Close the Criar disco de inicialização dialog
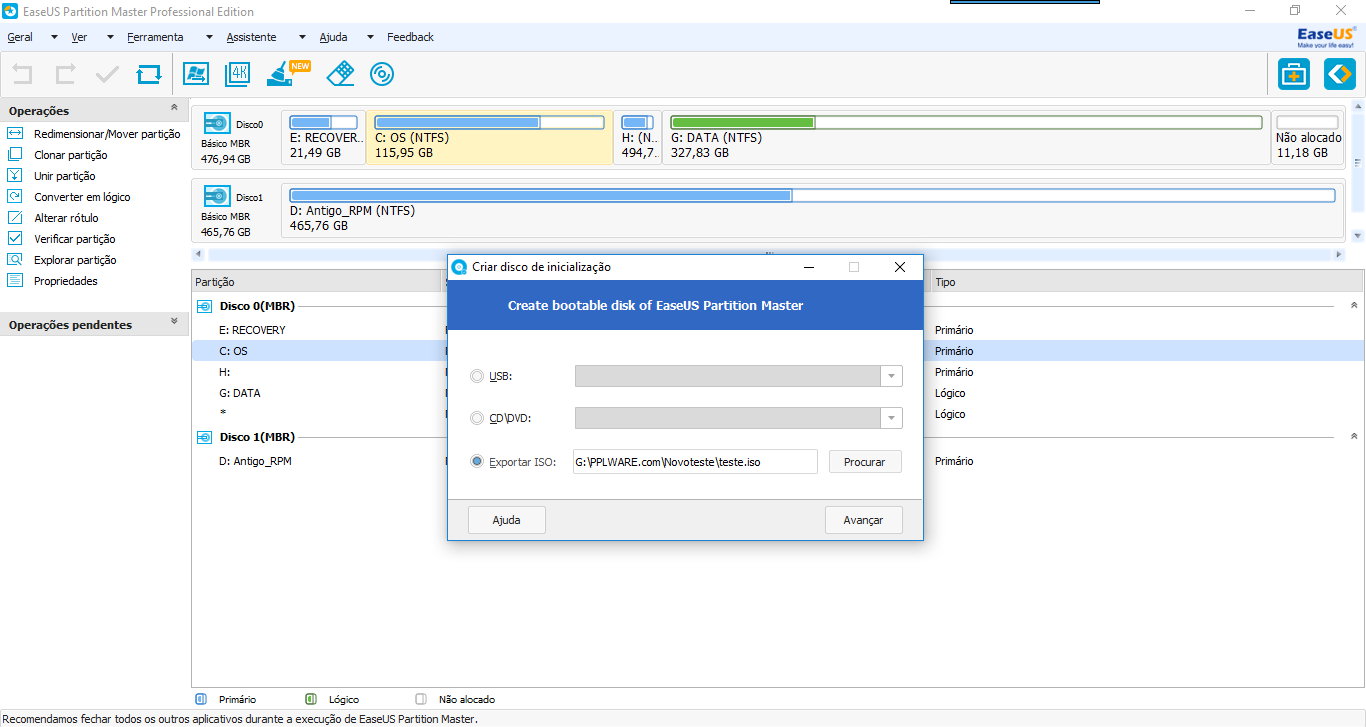 click(x=899, y=267)
